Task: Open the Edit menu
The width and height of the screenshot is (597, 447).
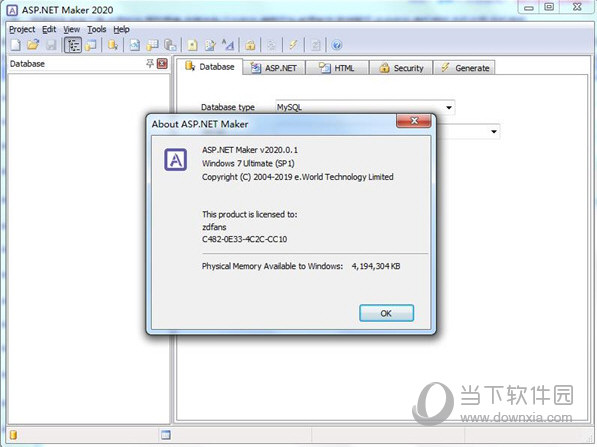Action: (x=49, y=29)
